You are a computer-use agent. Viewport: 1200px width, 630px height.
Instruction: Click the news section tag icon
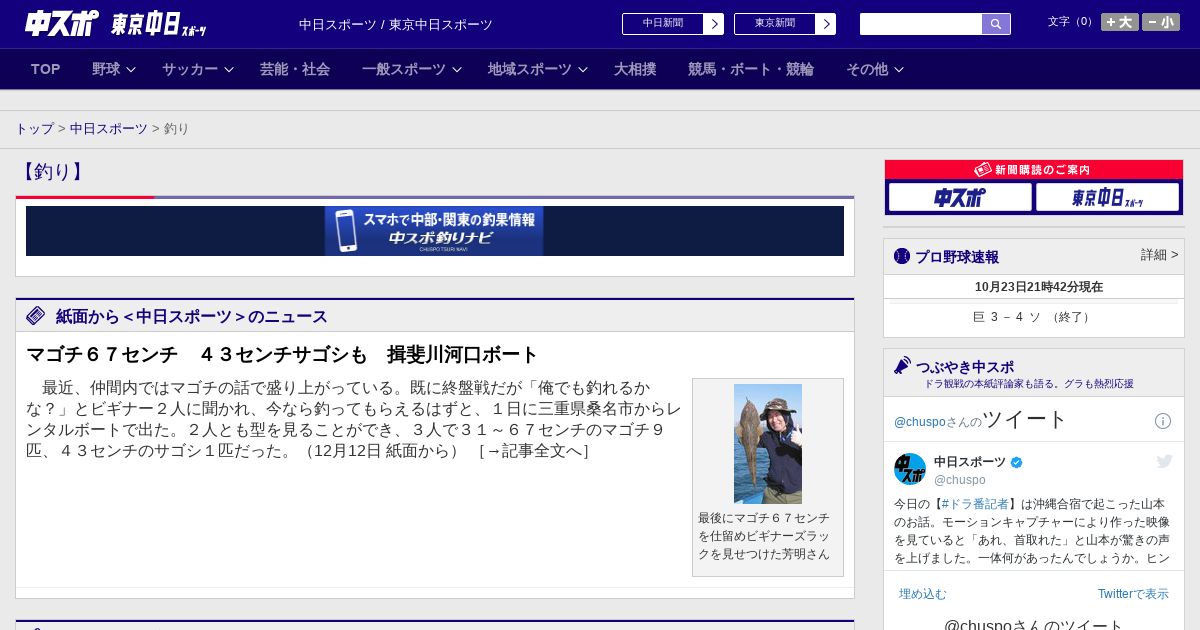click(x=36, y=316)
